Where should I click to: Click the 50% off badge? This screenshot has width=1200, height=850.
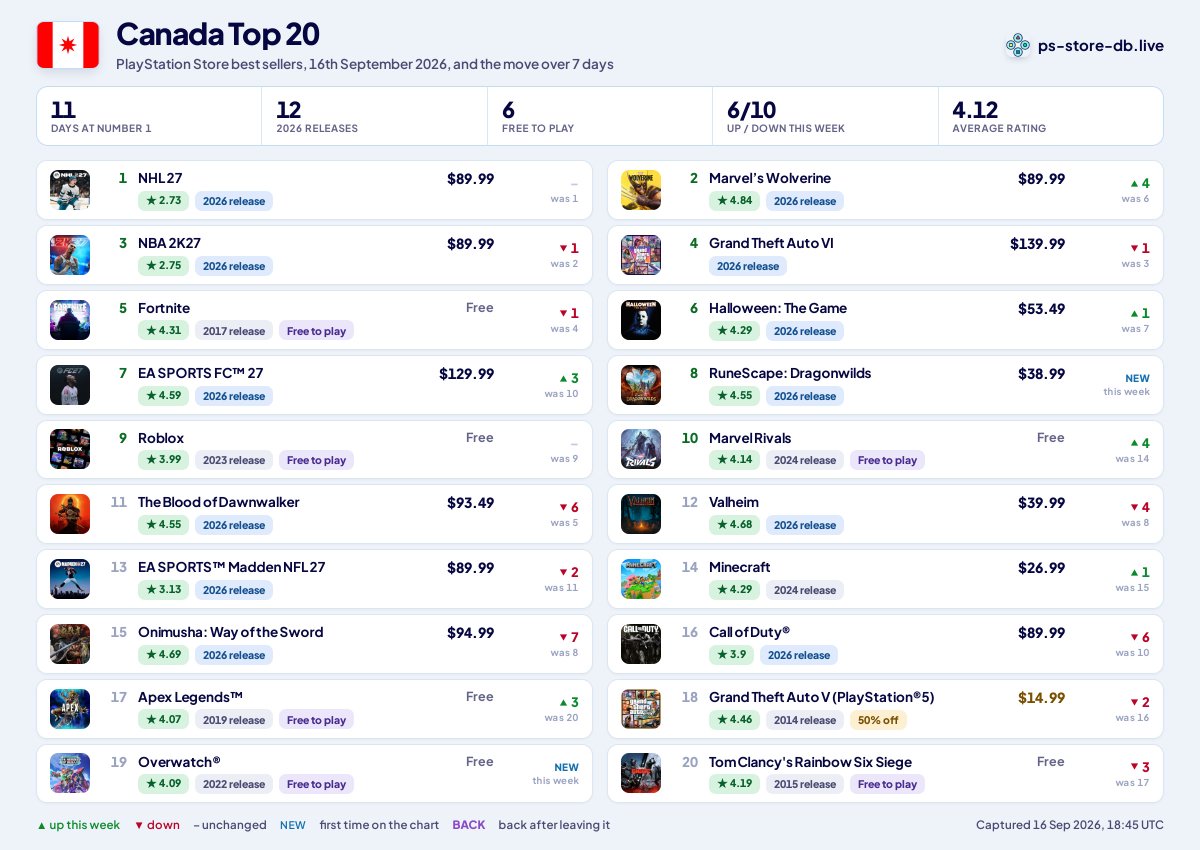tap(878, 720)
